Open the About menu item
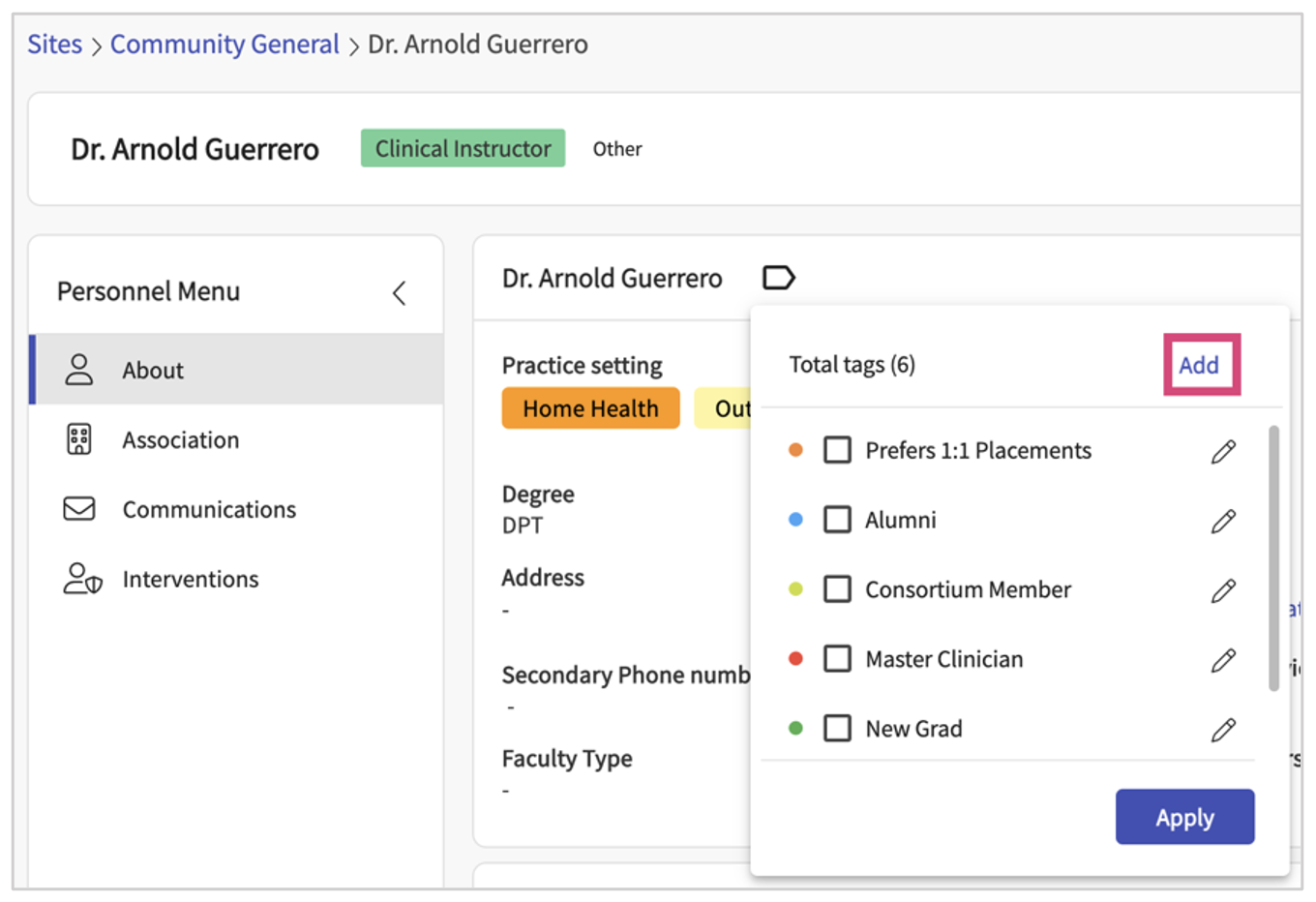 pos(153,371)
